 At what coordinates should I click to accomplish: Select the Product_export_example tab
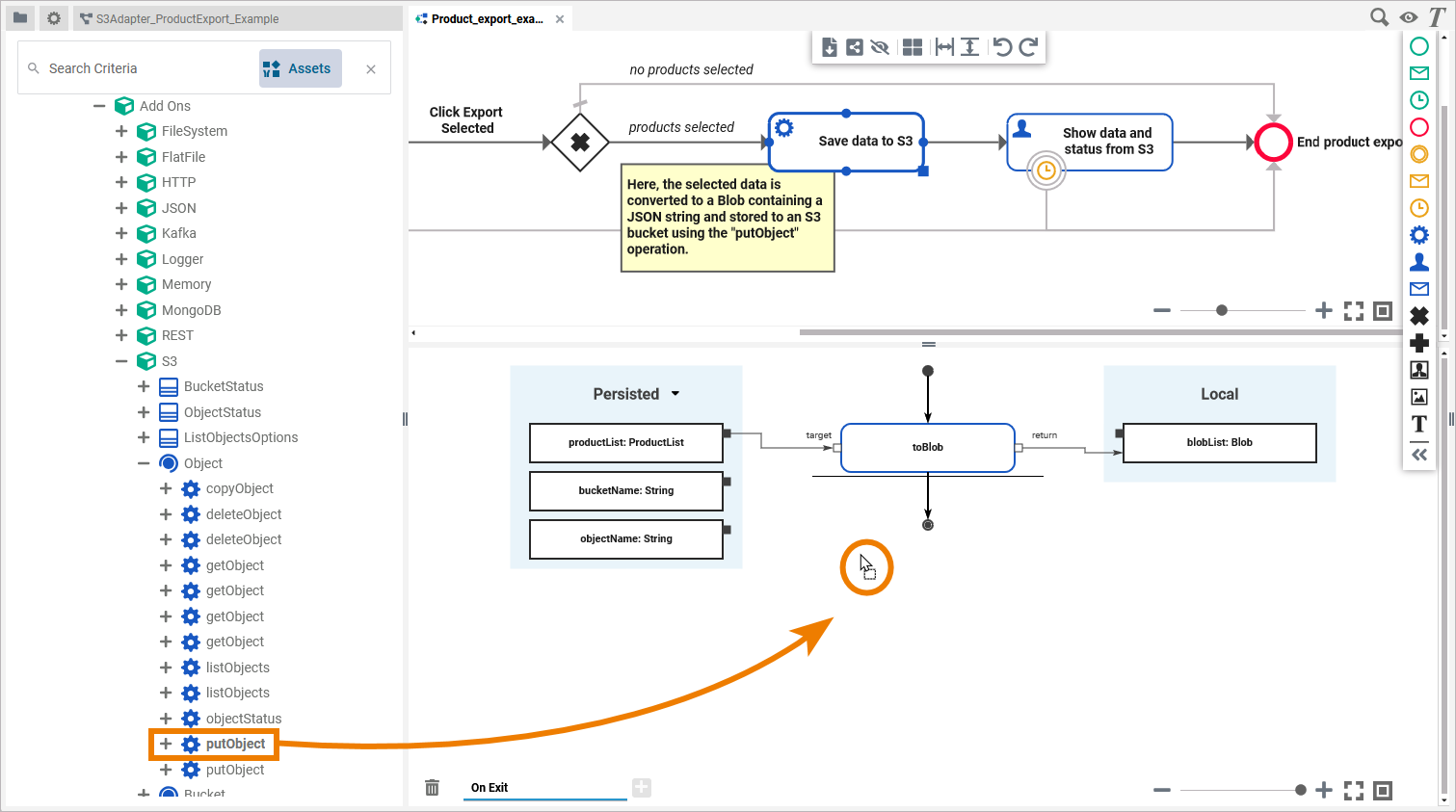pos(487,18)
